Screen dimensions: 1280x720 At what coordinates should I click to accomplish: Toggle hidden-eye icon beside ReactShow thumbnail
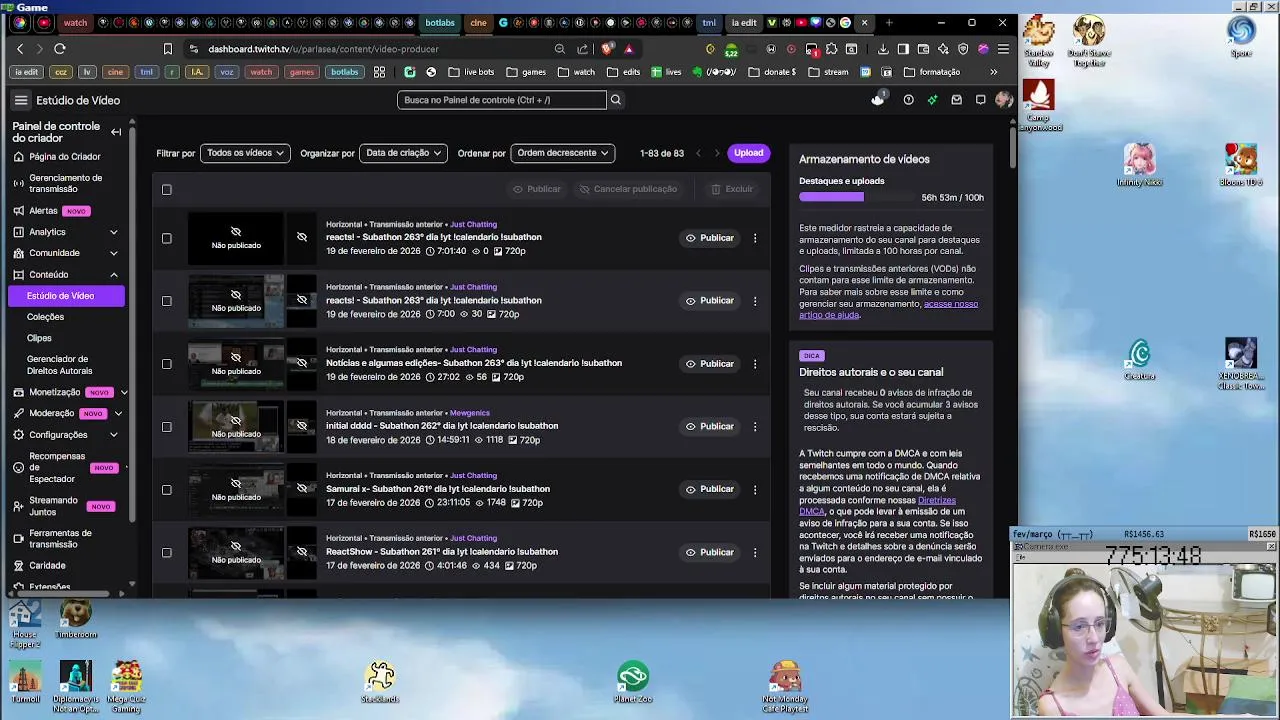pyautogui.click(x=302, y=552)
